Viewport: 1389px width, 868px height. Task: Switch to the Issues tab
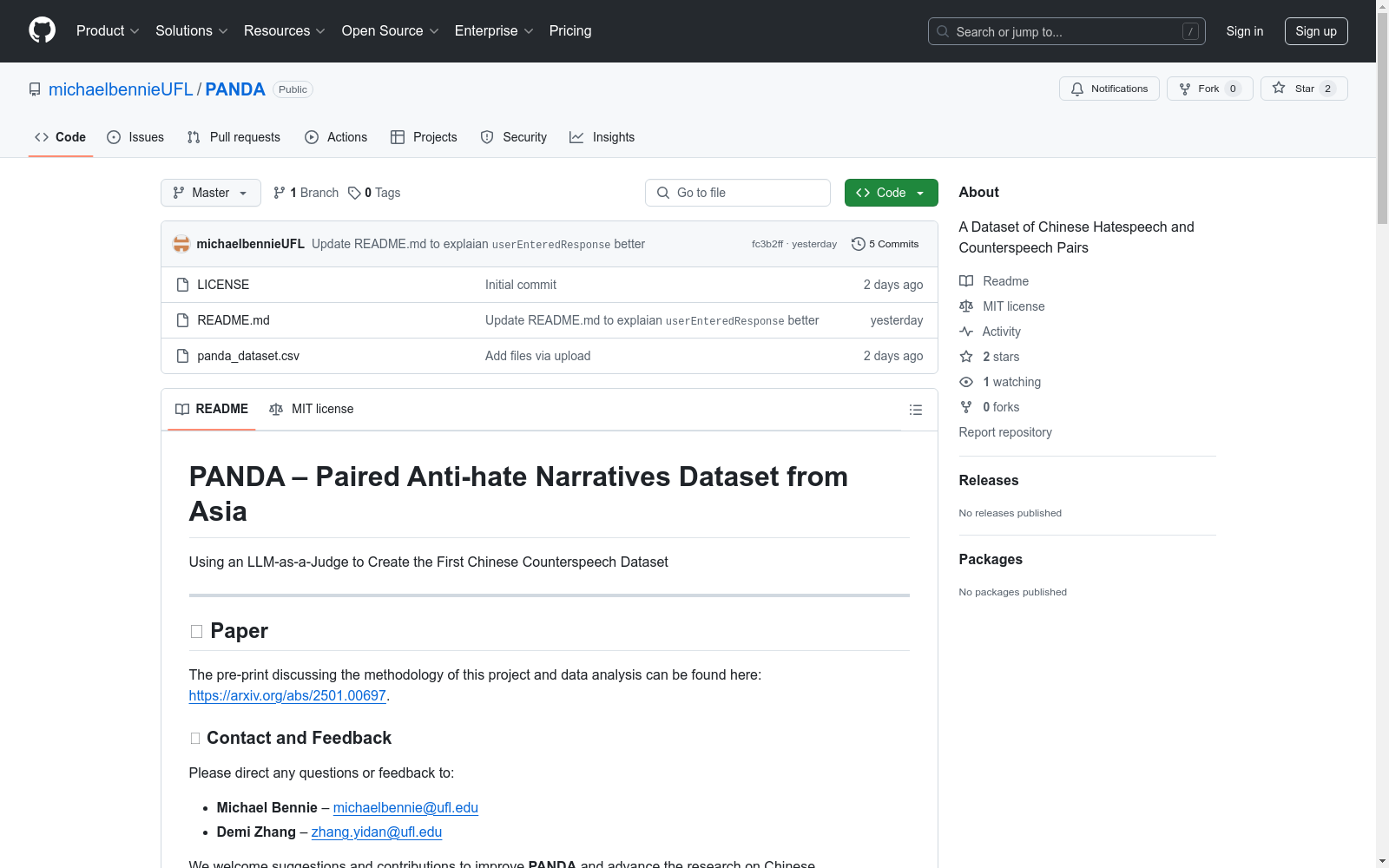click(135, 137)
